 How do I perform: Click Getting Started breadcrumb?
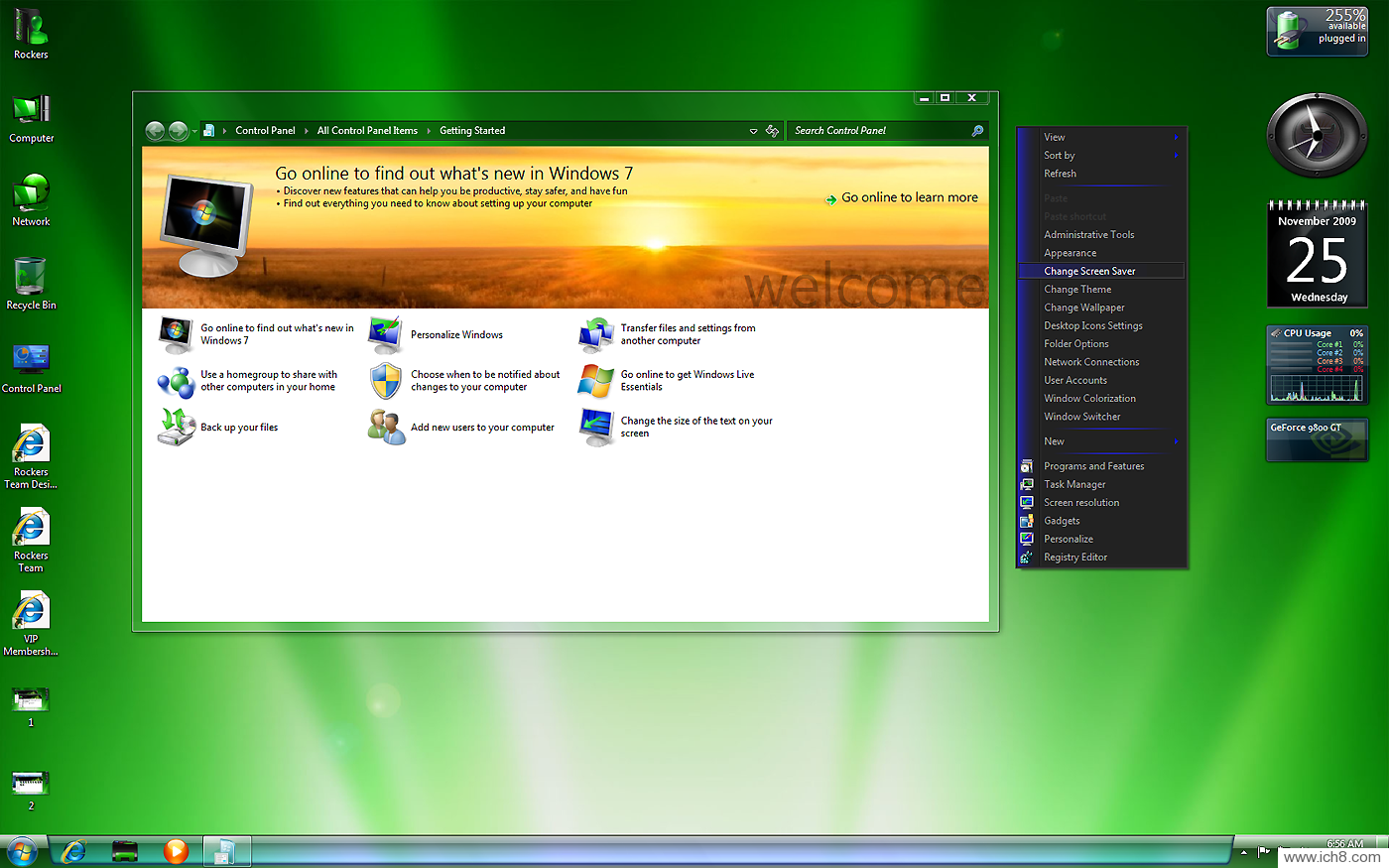[x=472, y=131]
